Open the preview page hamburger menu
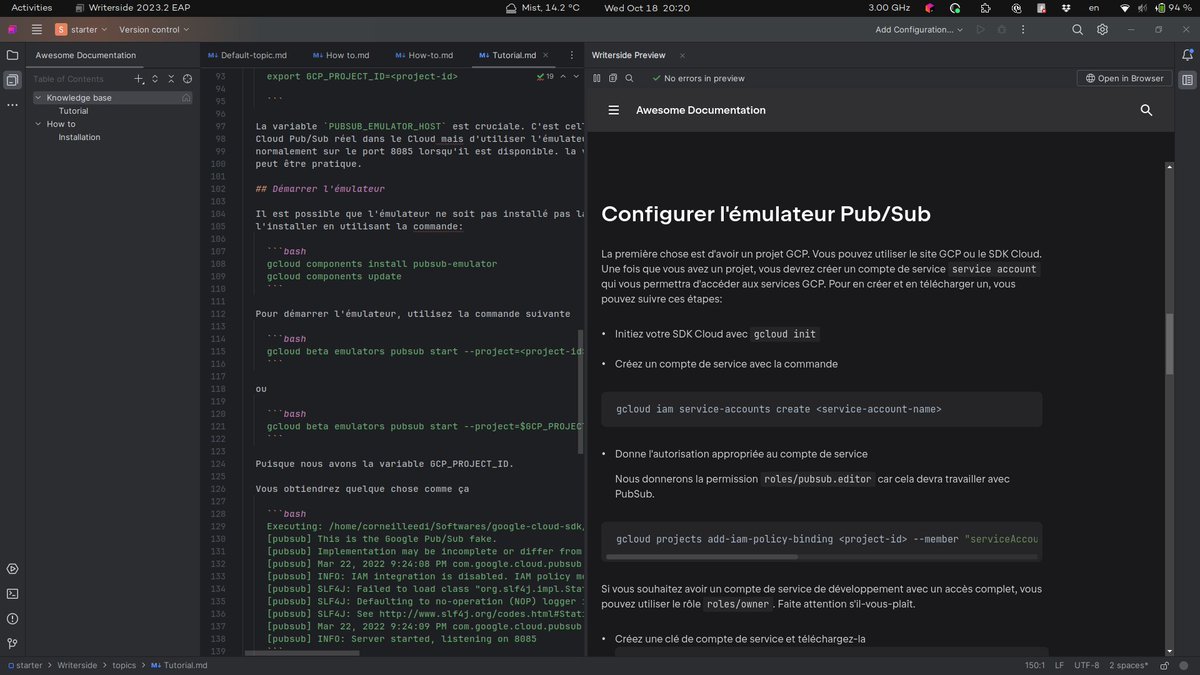This screenshot has height=675, width=1200. (x=613, y=110)
